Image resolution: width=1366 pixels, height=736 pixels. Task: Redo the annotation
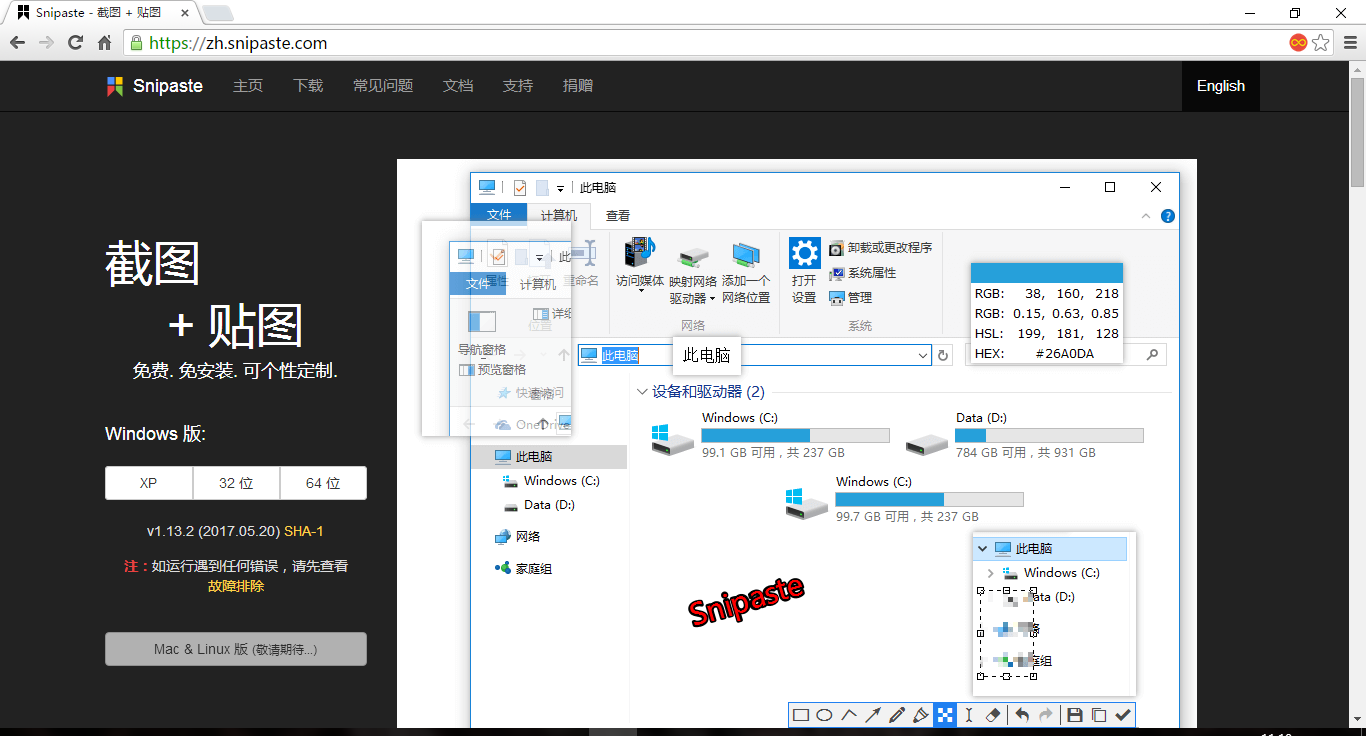coord(1046,715)
